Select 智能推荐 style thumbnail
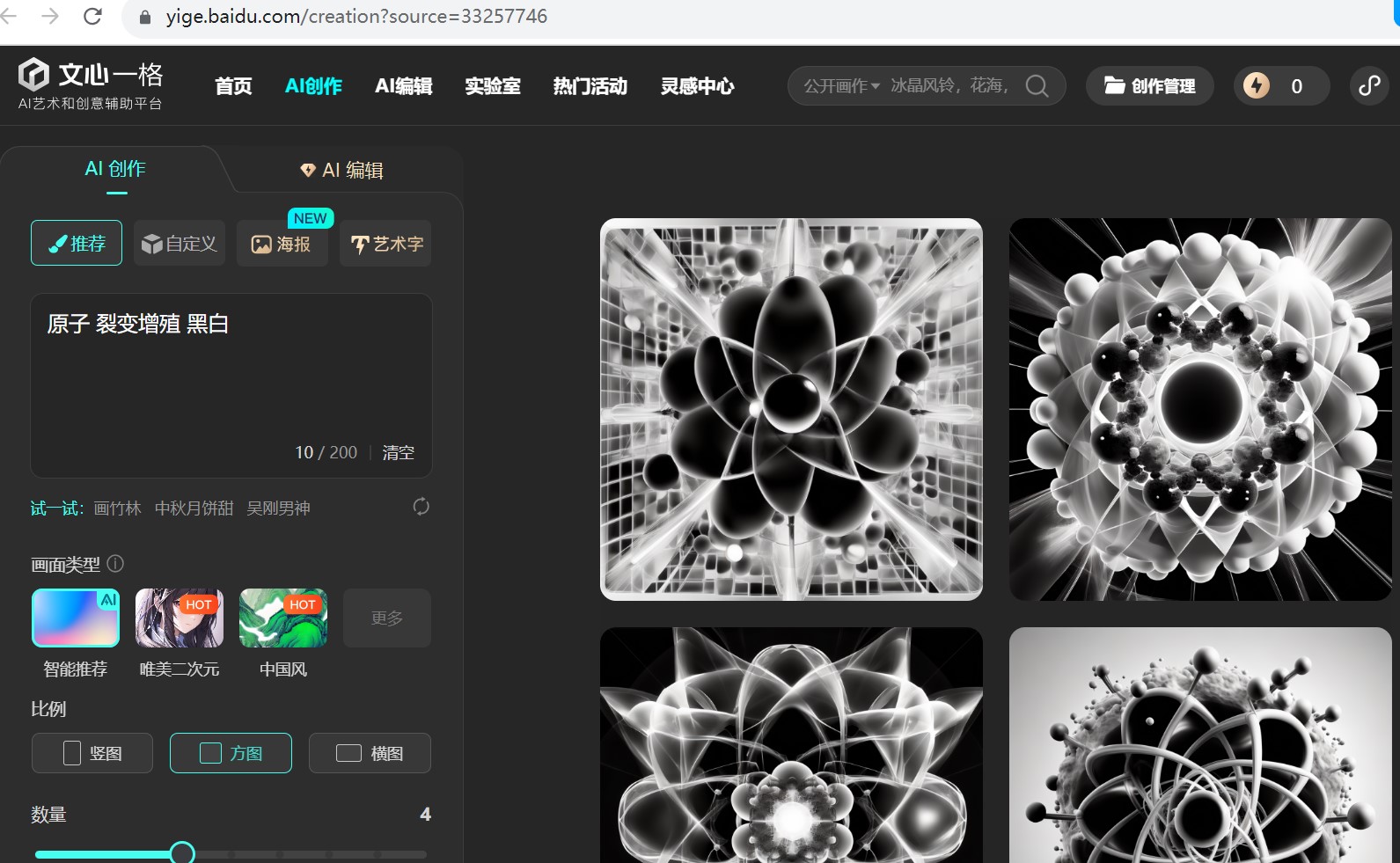 point(76,618)
